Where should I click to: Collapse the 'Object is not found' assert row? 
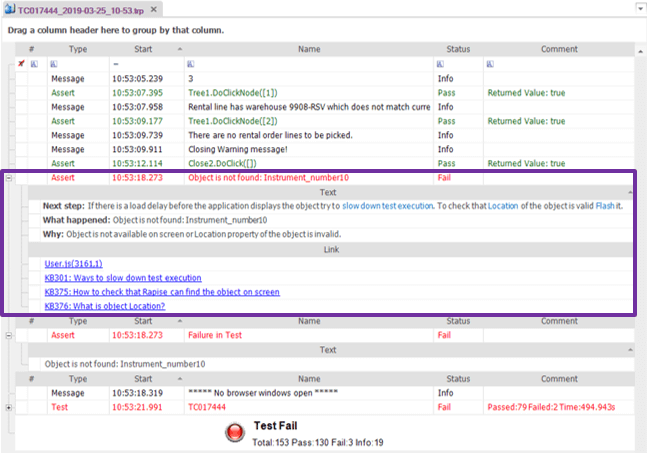point(9,178)
